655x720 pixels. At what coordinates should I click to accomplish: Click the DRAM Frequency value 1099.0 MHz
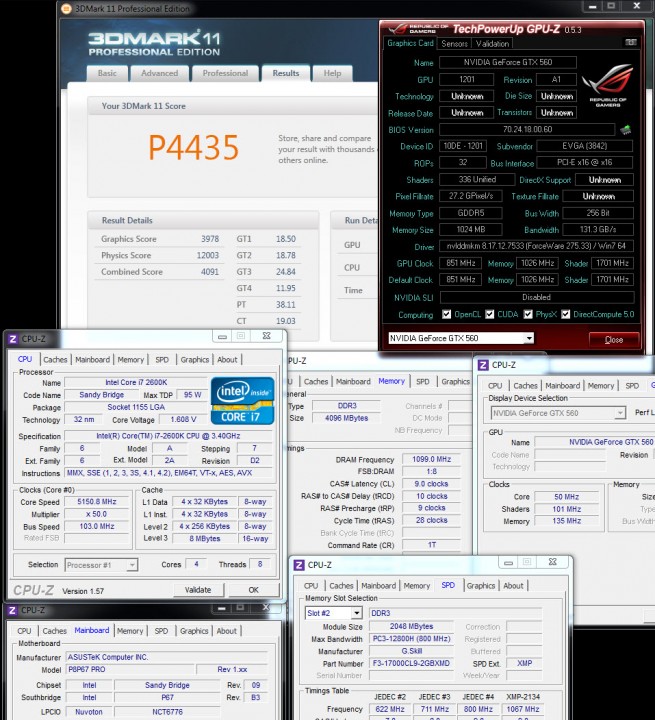pos(431,459)
